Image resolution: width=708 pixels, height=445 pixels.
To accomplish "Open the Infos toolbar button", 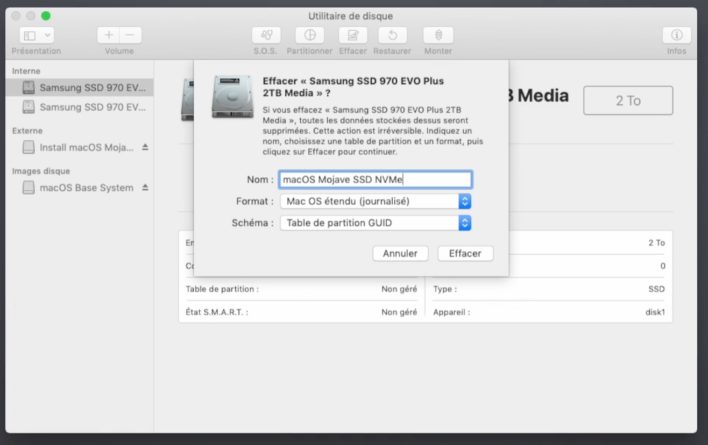I will 676,35.
